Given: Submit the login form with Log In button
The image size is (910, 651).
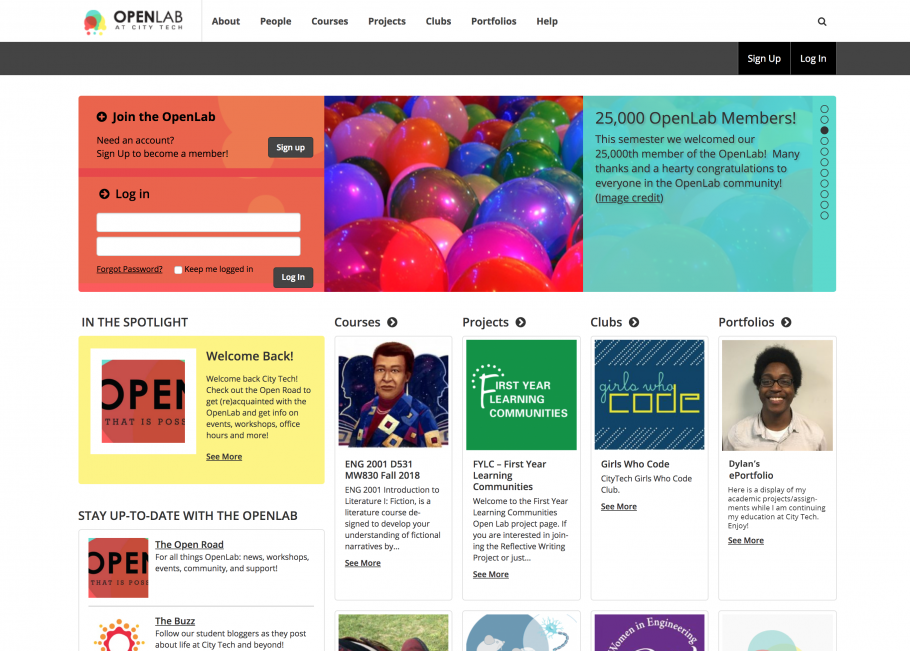Looking at the screenshot, I should coord(293,277).
